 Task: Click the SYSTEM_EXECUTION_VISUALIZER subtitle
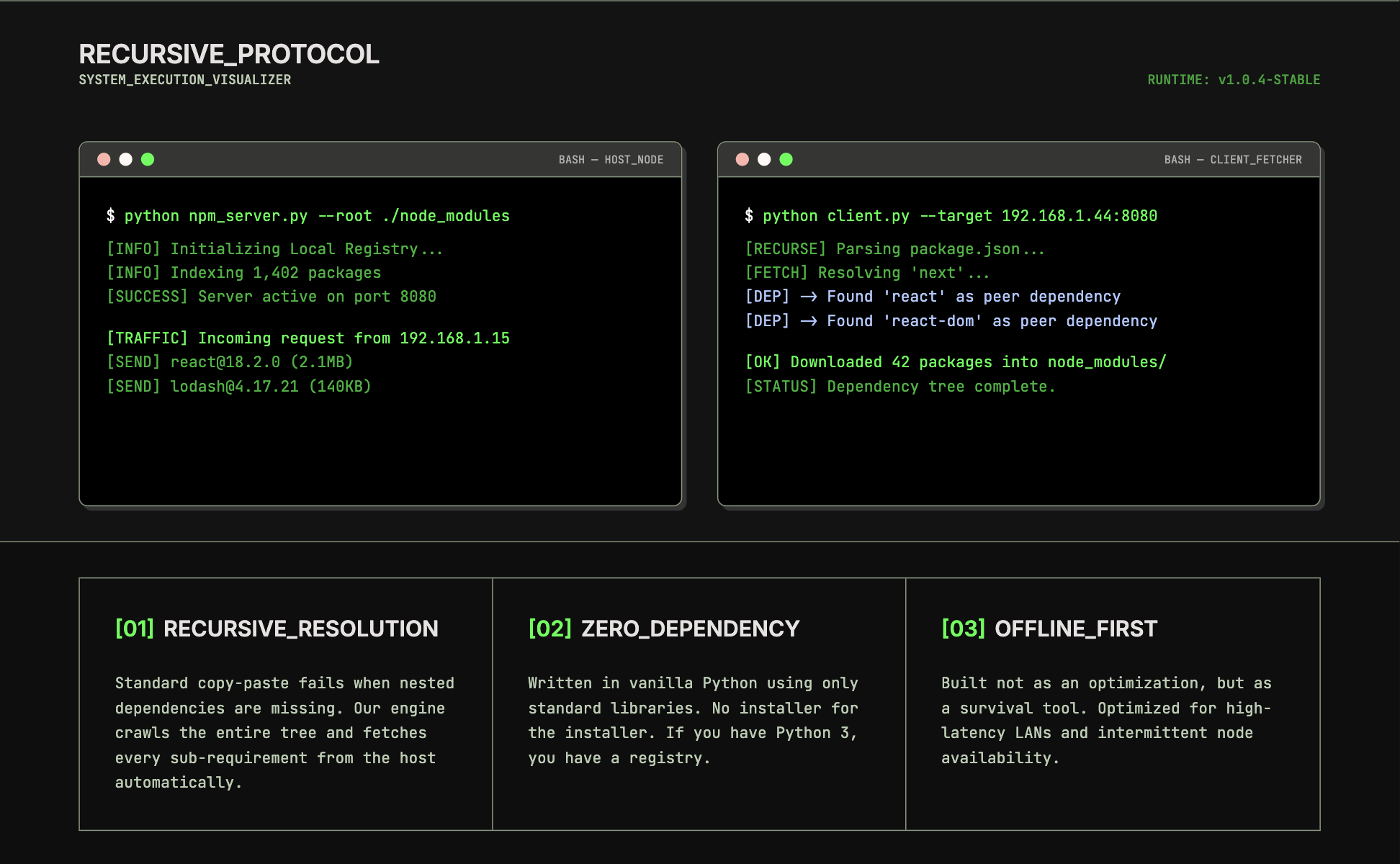click(185, 80)
